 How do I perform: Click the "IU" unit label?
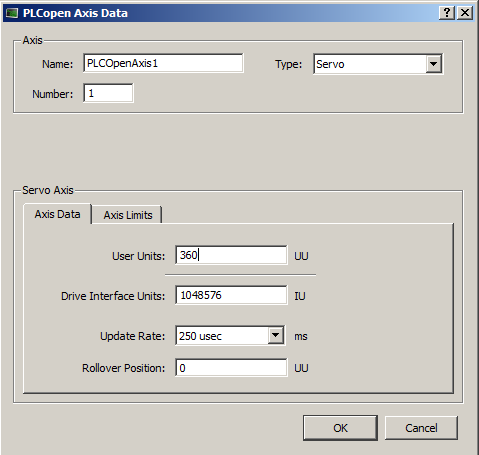pyautogui.click(x=300, y=296)
